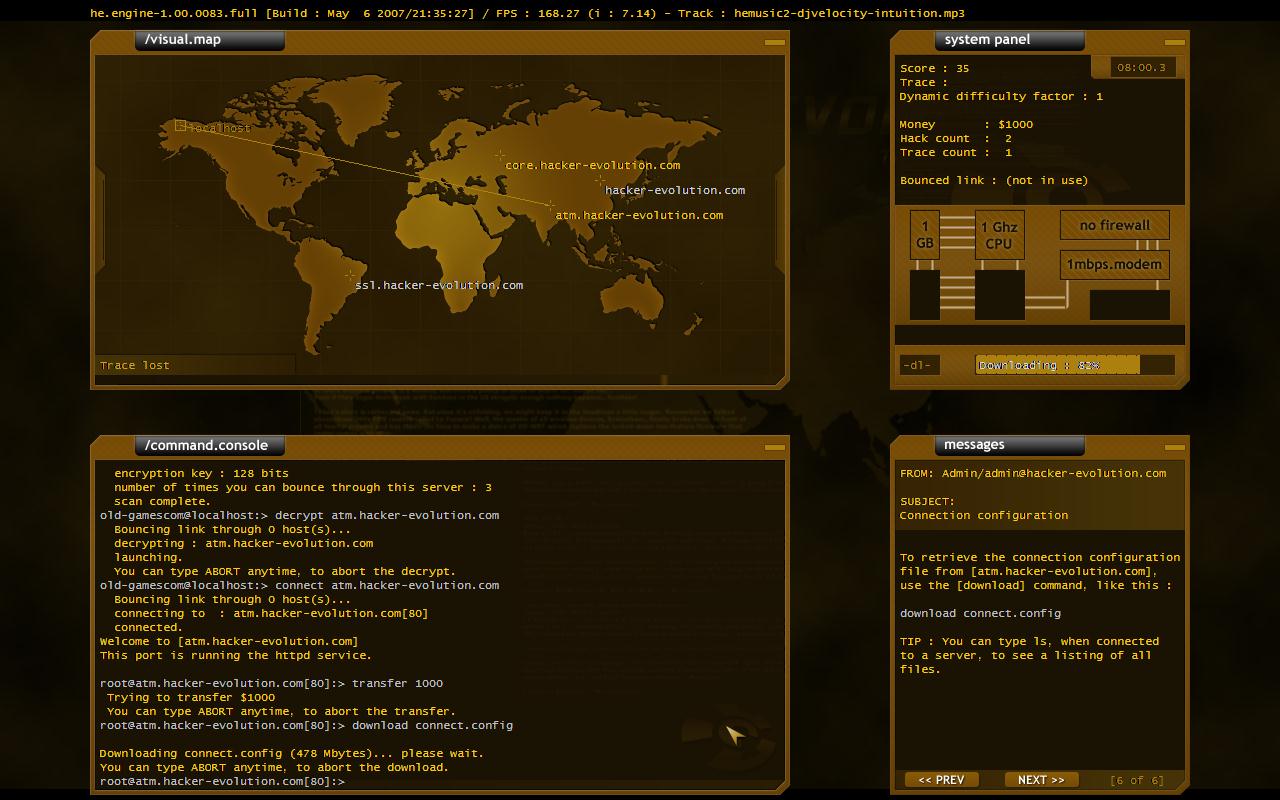Click the Trace count : 1 line
Screen dimensions: 1280x800
point(955,152)
